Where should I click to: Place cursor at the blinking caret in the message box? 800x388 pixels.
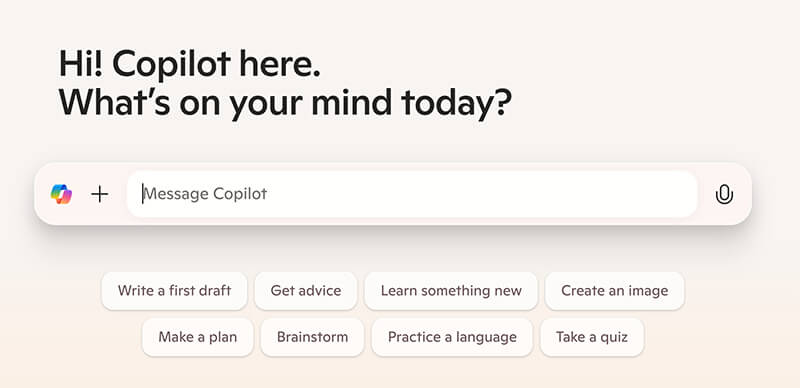pos(143,194)
